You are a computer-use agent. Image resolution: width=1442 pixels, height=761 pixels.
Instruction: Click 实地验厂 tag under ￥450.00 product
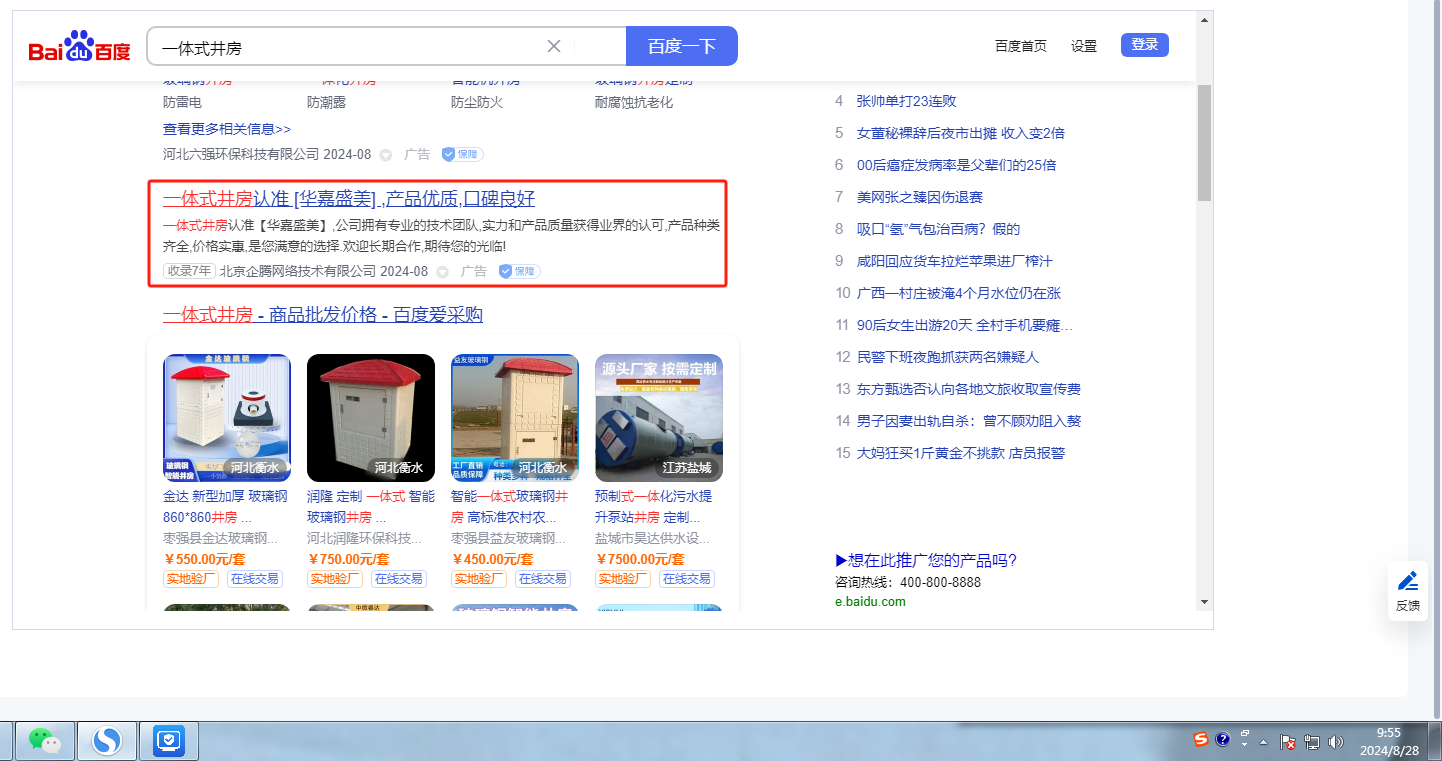pos(478,579)
